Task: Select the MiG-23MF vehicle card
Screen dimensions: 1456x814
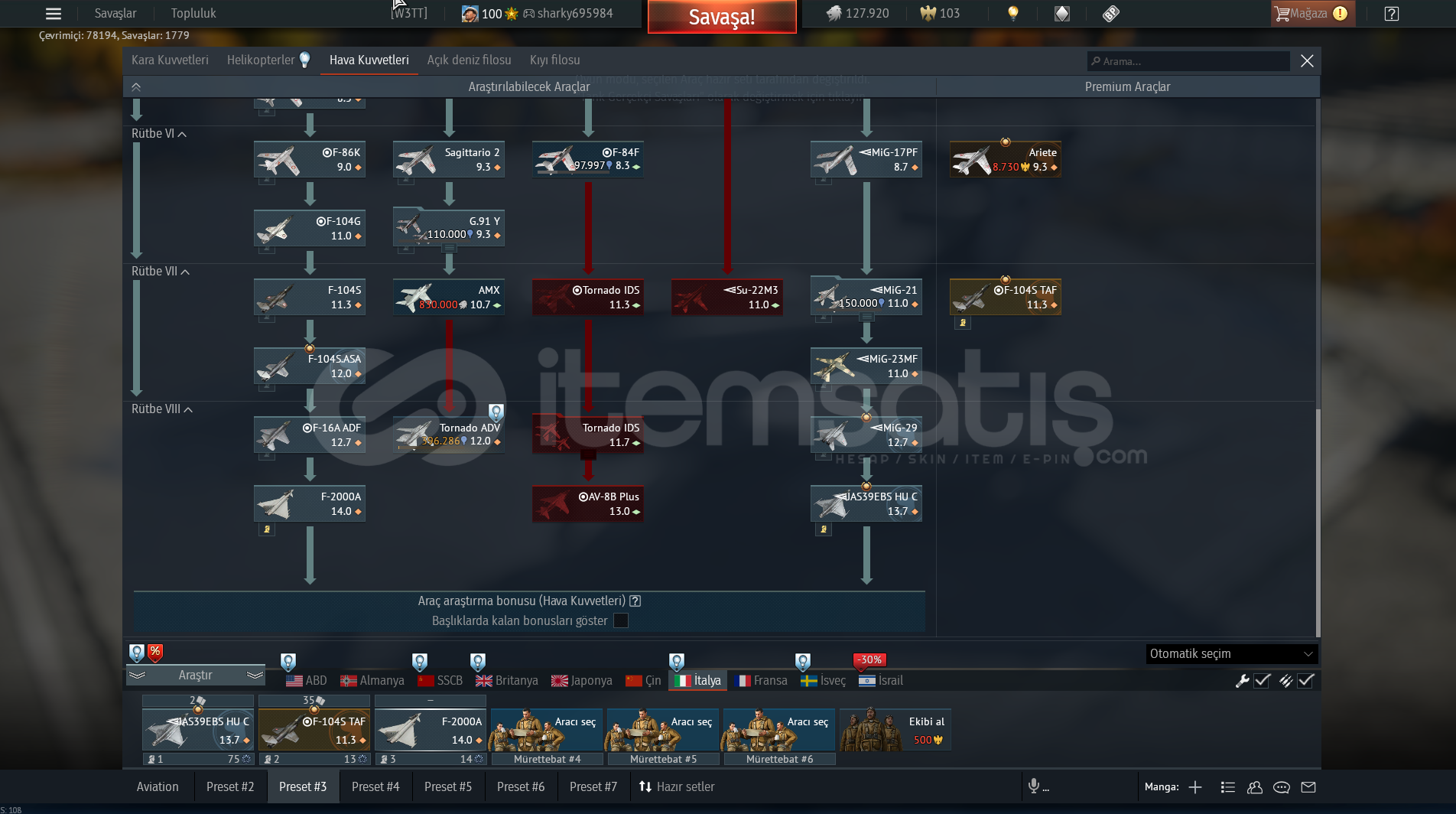Action: click(x=866, y=366)
